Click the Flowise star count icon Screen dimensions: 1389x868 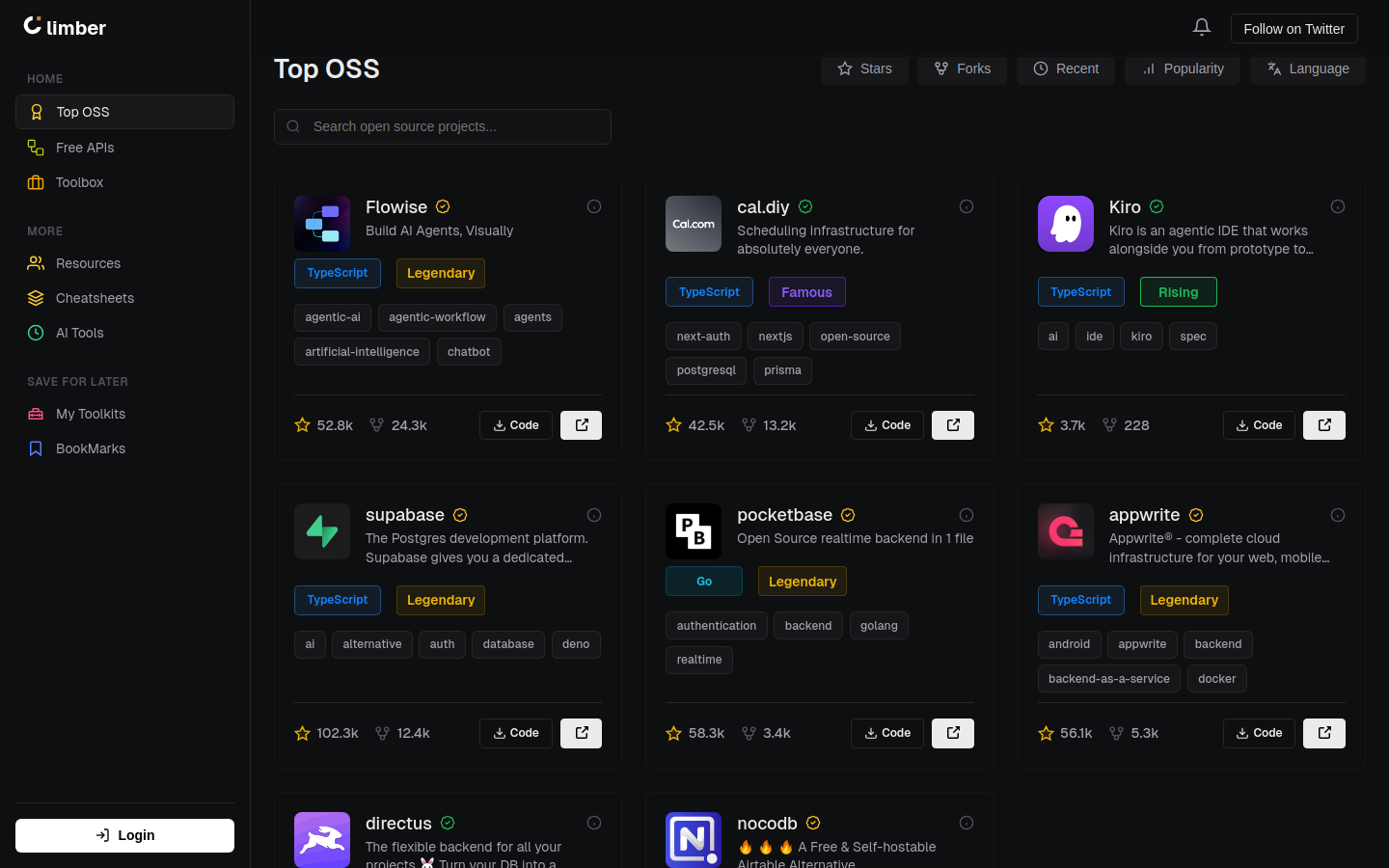[x=302, y=425]
